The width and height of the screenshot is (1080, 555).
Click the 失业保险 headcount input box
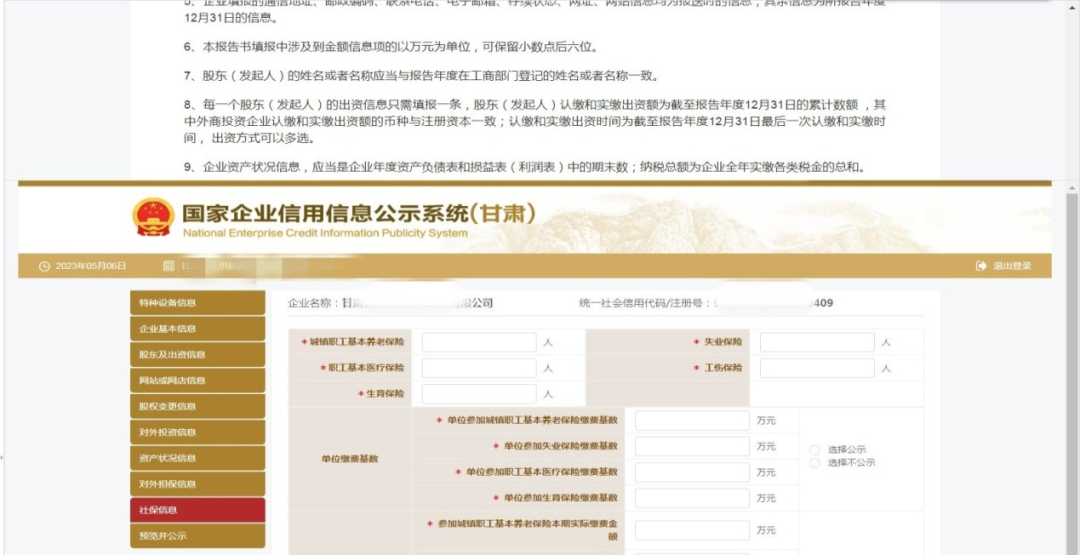point(817,342)
